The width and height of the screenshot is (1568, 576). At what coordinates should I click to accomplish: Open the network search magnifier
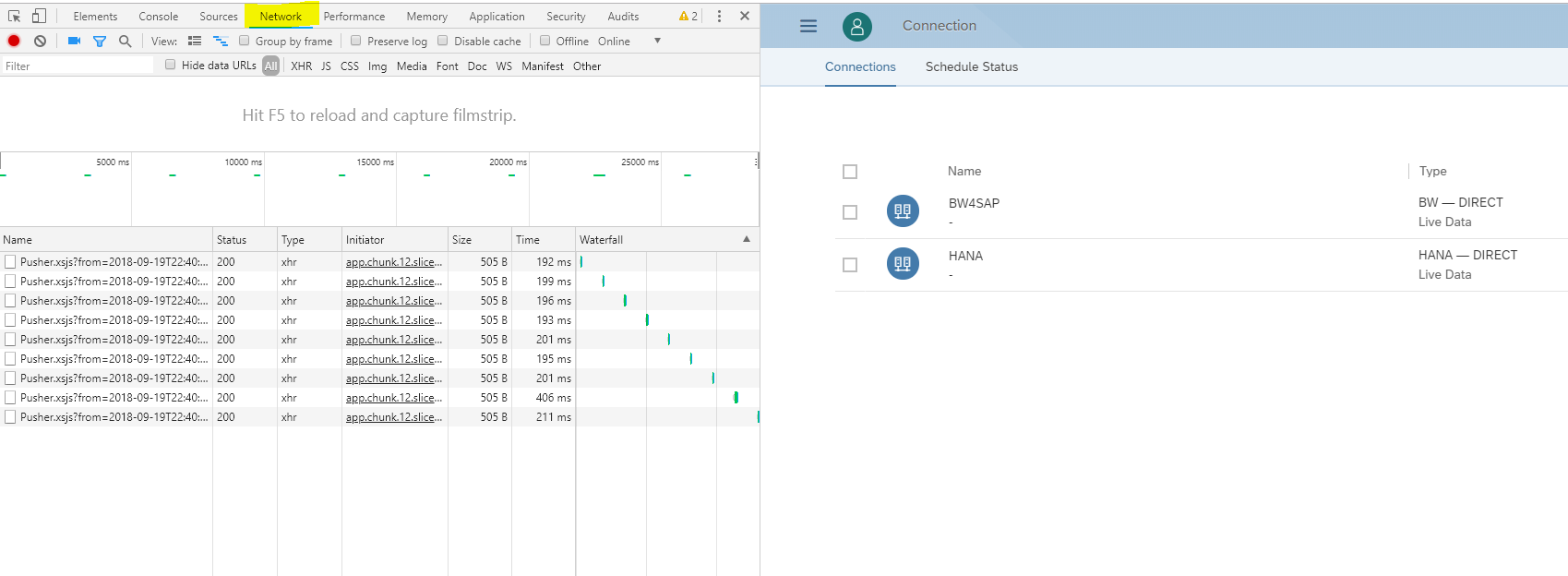(126, 41)
